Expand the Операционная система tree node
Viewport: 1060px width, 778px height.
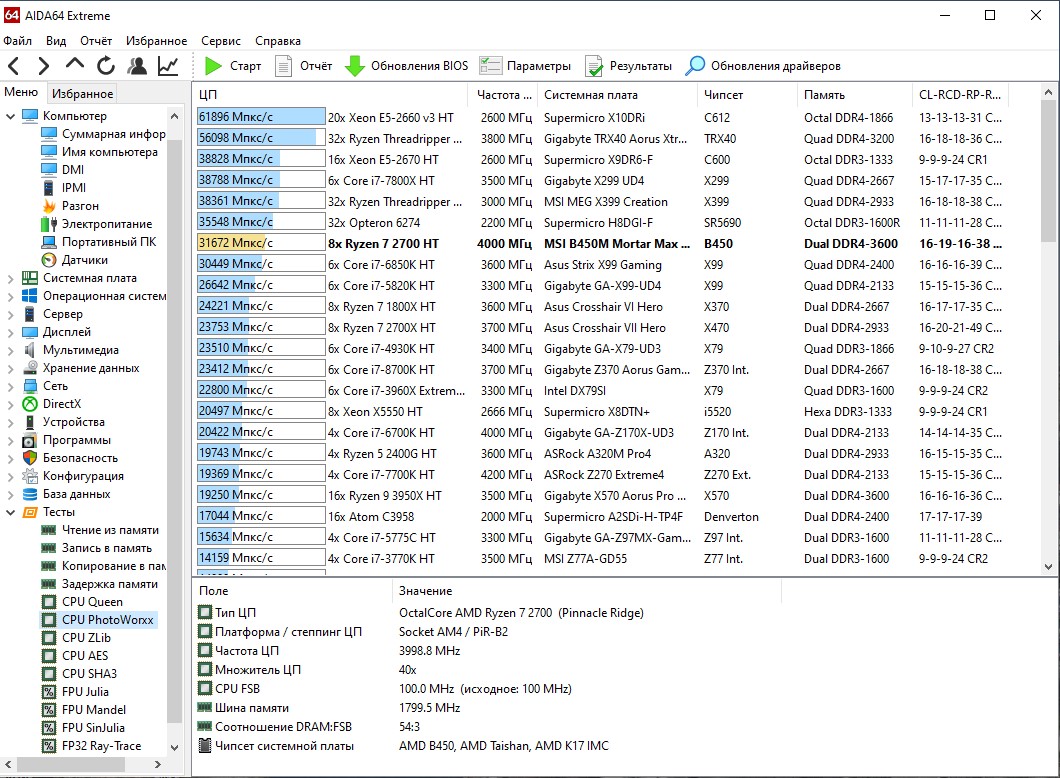pos(10,296)
